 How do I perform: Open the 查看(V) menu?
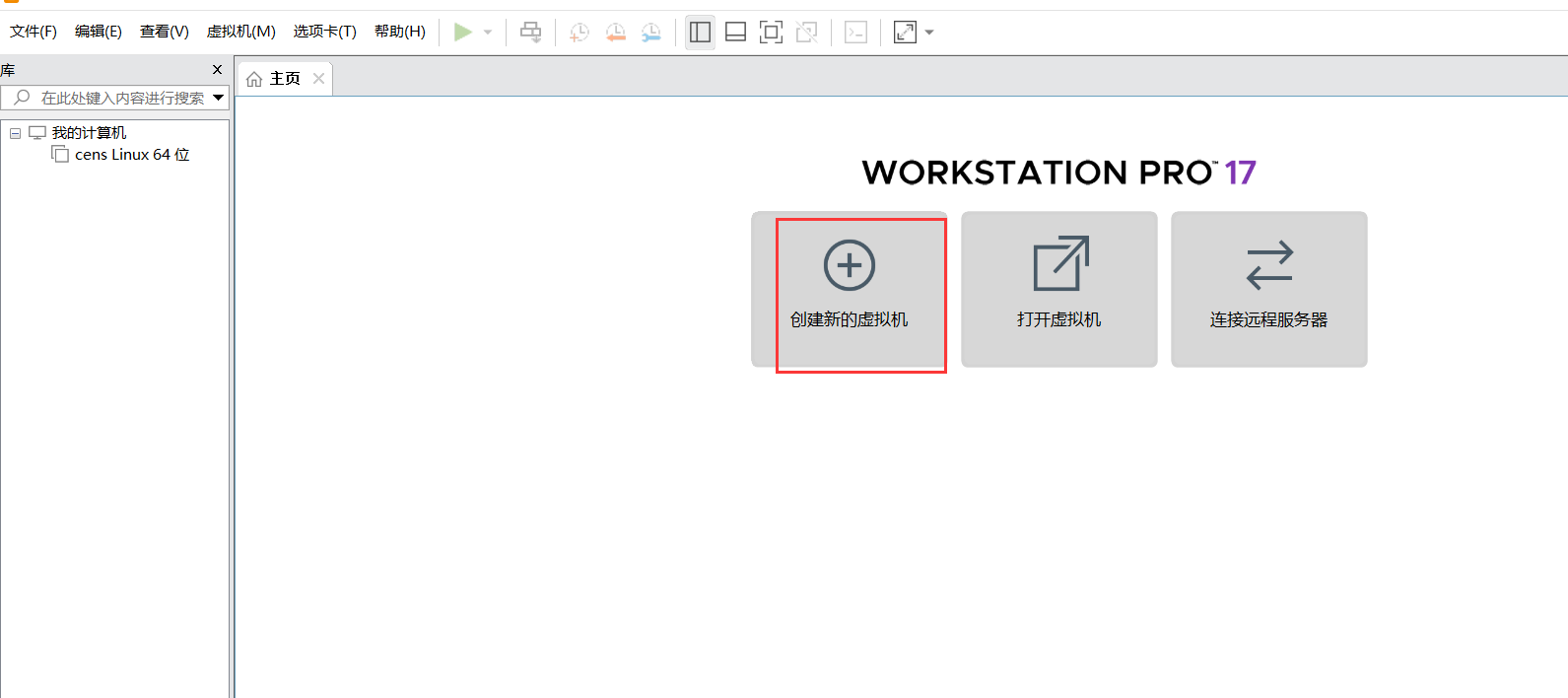[x=165, y=32]
